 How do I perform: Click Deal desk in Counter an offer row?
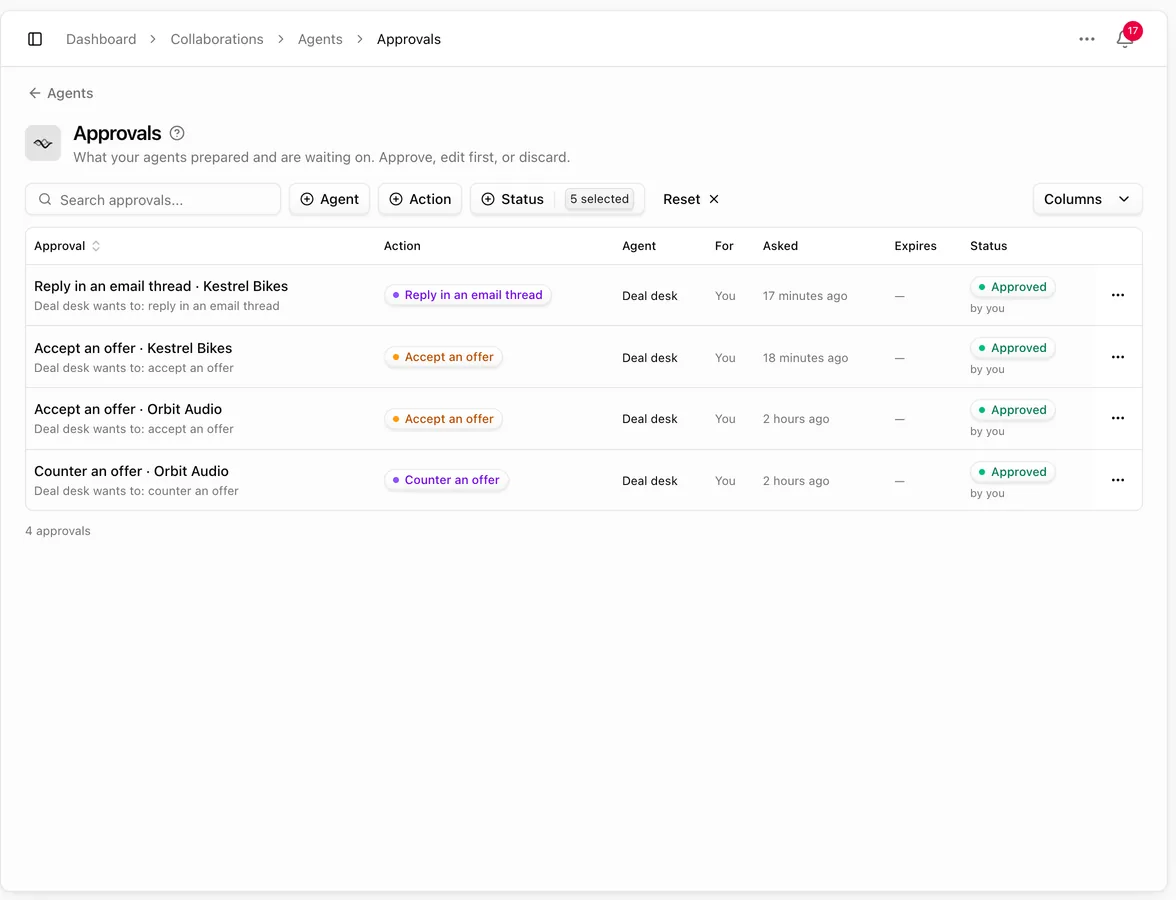pyautogui.click(x=650, y=481)
